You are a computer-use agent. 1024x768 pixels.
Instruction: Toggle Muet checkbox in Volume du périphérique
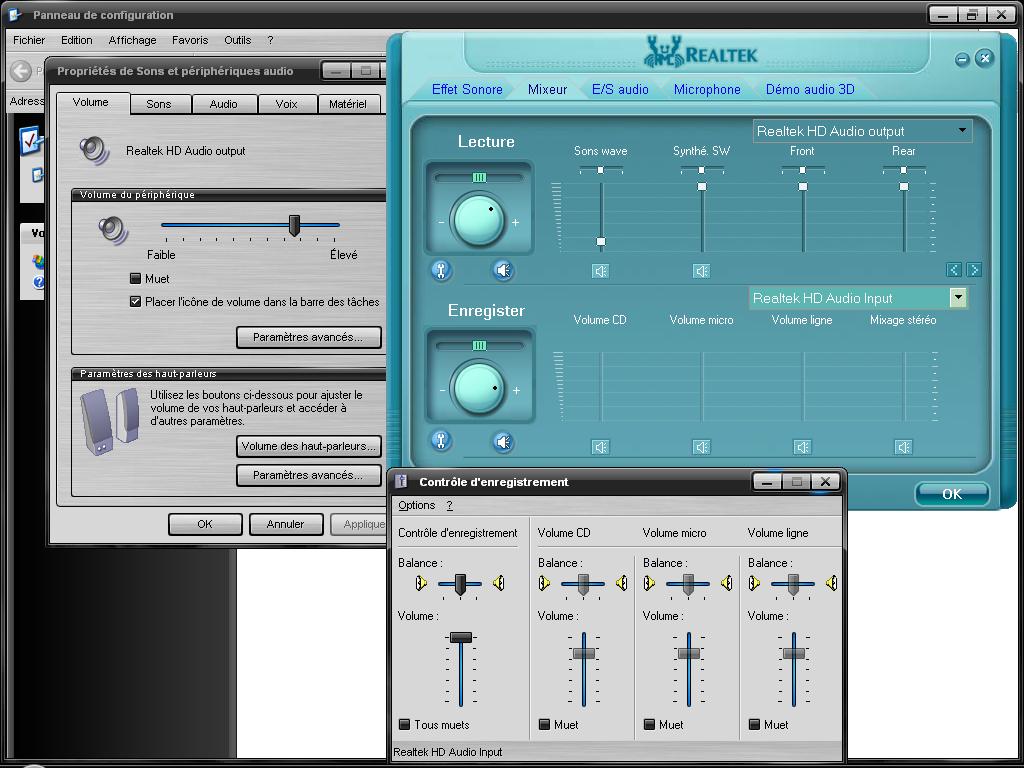coord(135,279)
